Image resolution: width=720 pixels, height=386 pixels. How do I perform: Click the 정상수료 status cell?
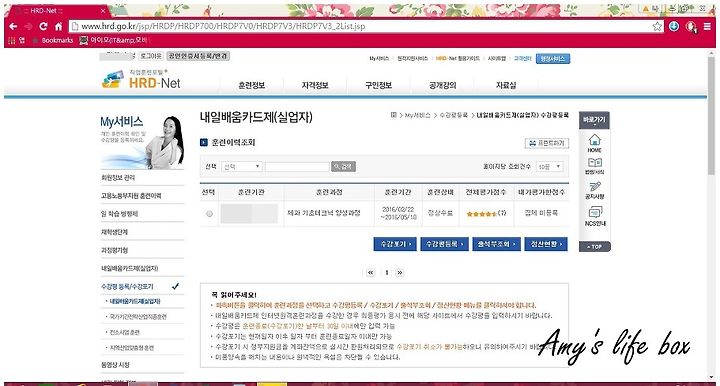click(440, 213)
